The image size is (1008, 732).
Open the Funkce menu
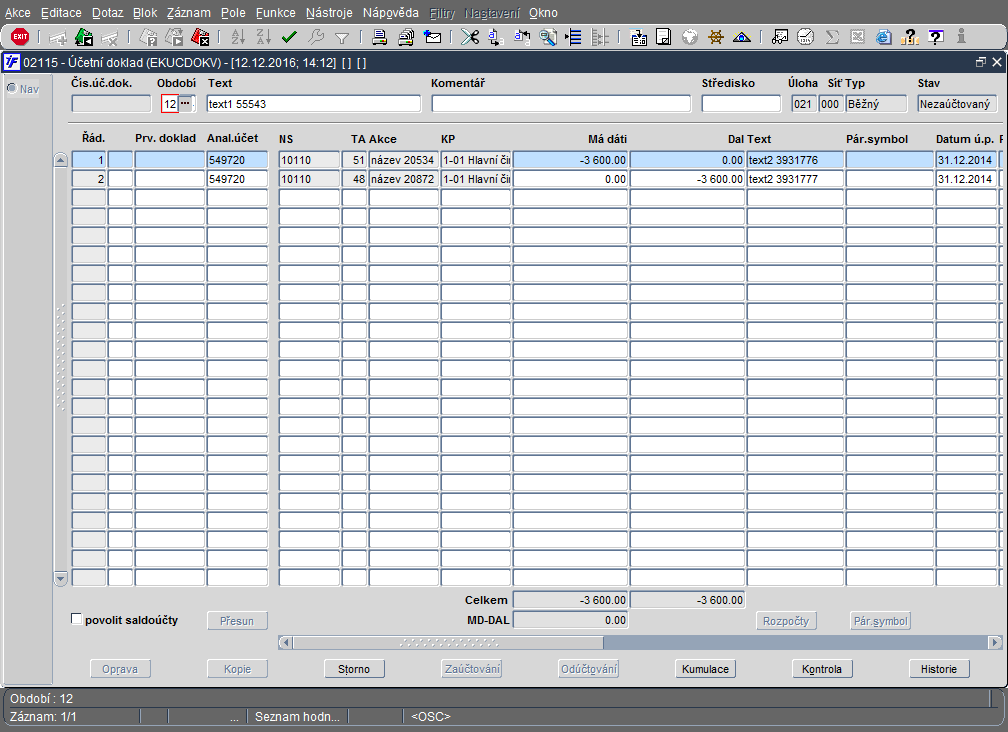pos(275,12)
